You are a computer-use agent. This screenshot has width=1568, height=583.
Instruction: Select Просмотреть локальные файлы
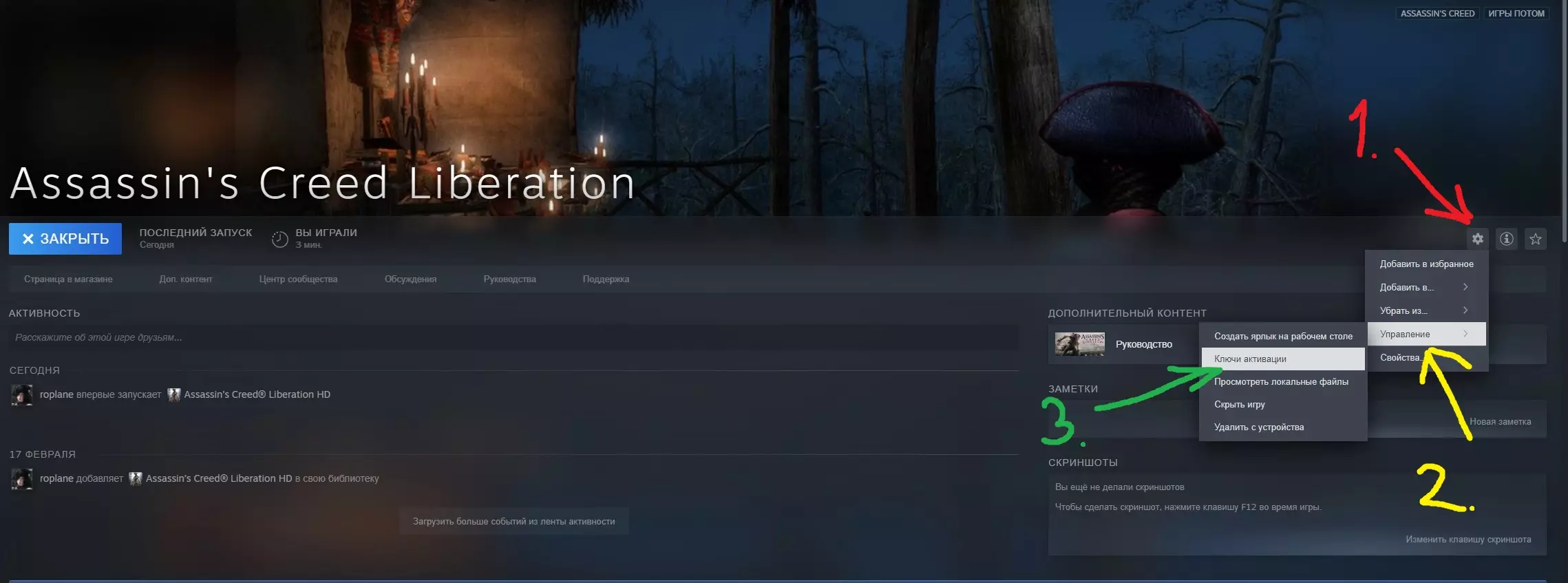[1283, 382]
